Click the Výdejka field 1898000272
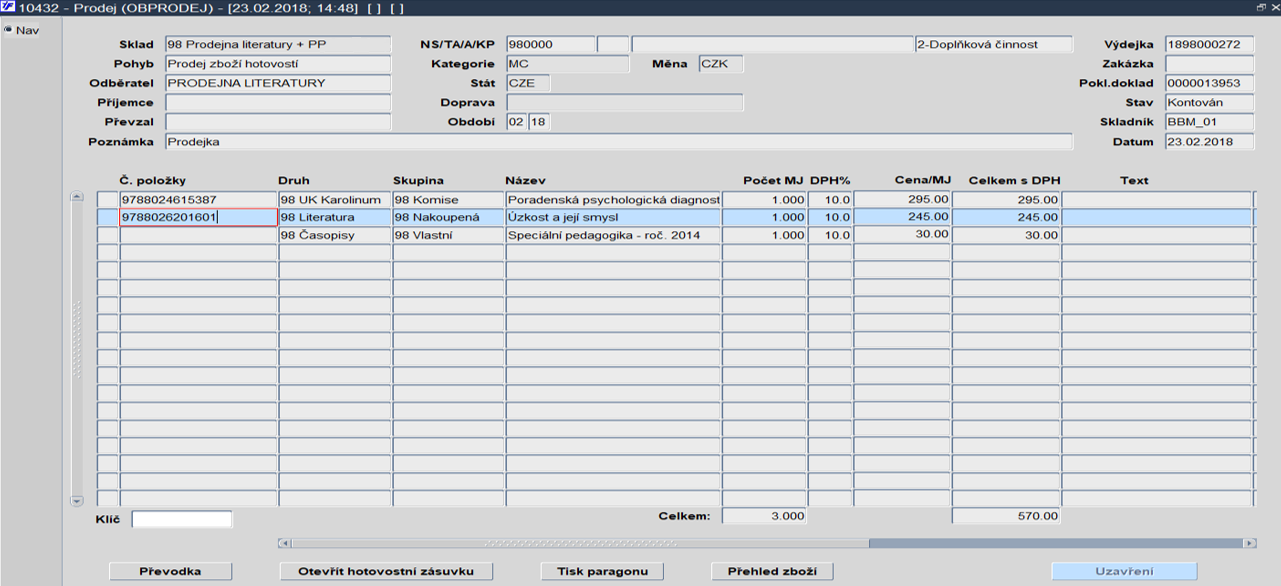Viewport: 1281px width, 586px height. click(1209, 45)
